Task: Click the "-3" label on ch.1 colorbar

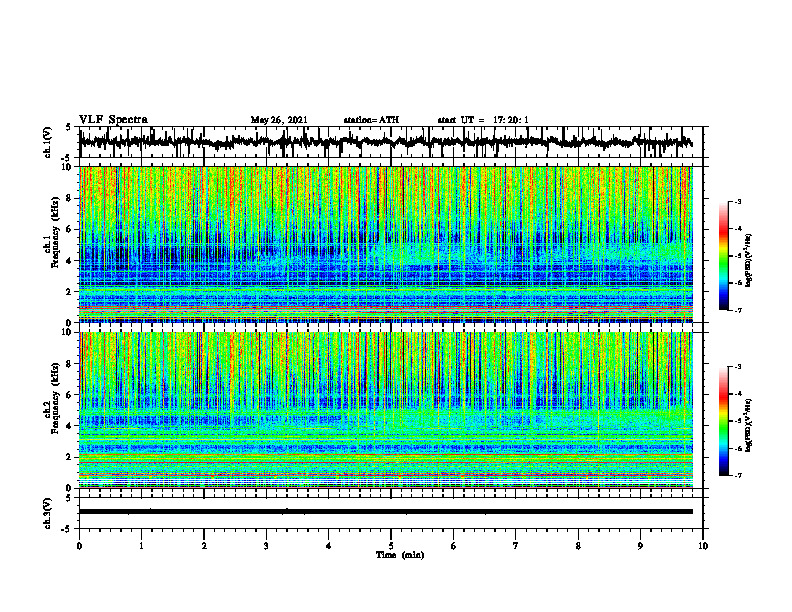Action: (x=738, y=202)
